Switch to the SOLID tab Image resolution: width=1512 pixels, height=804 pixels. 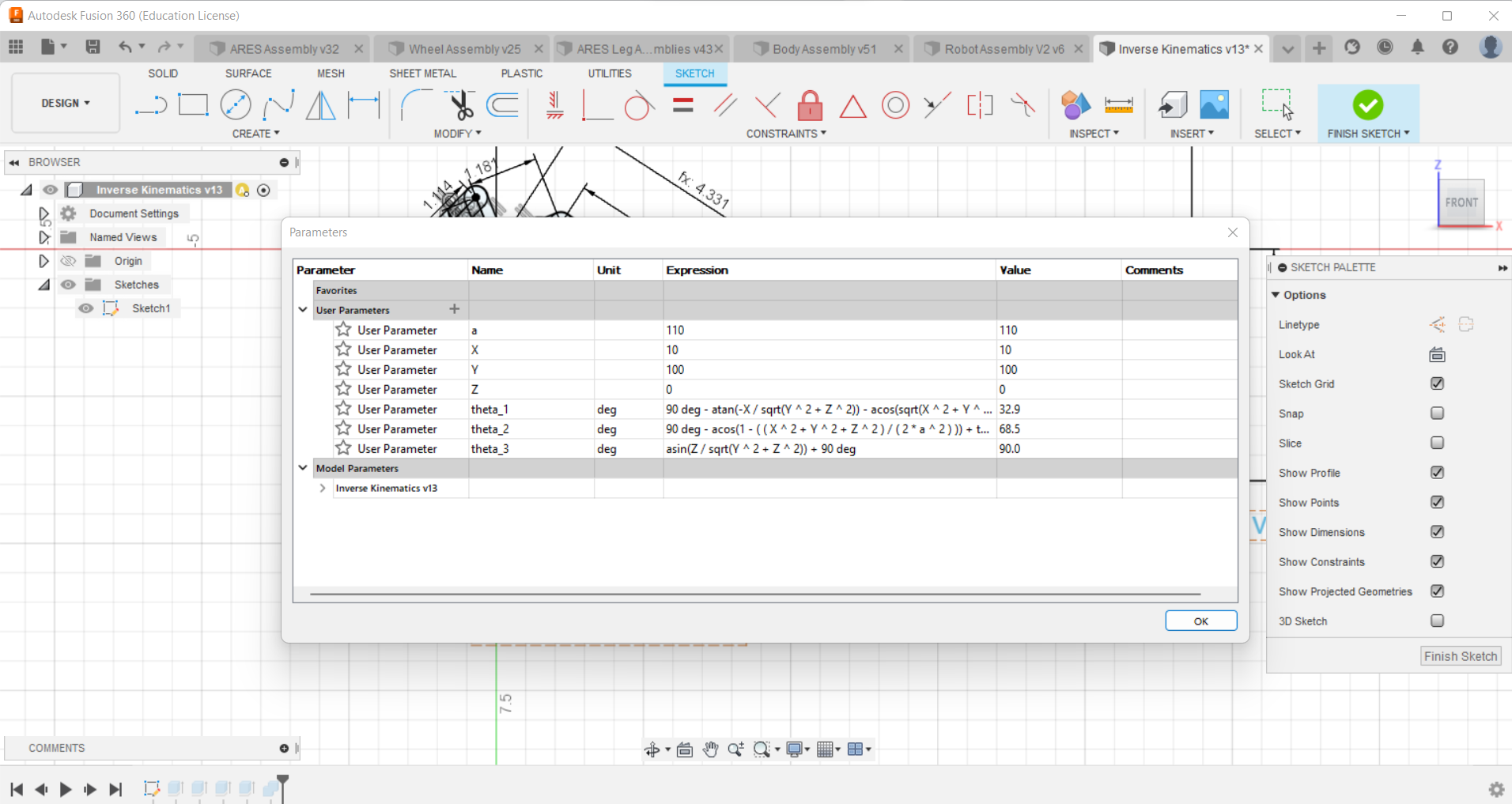pos(163,73)
